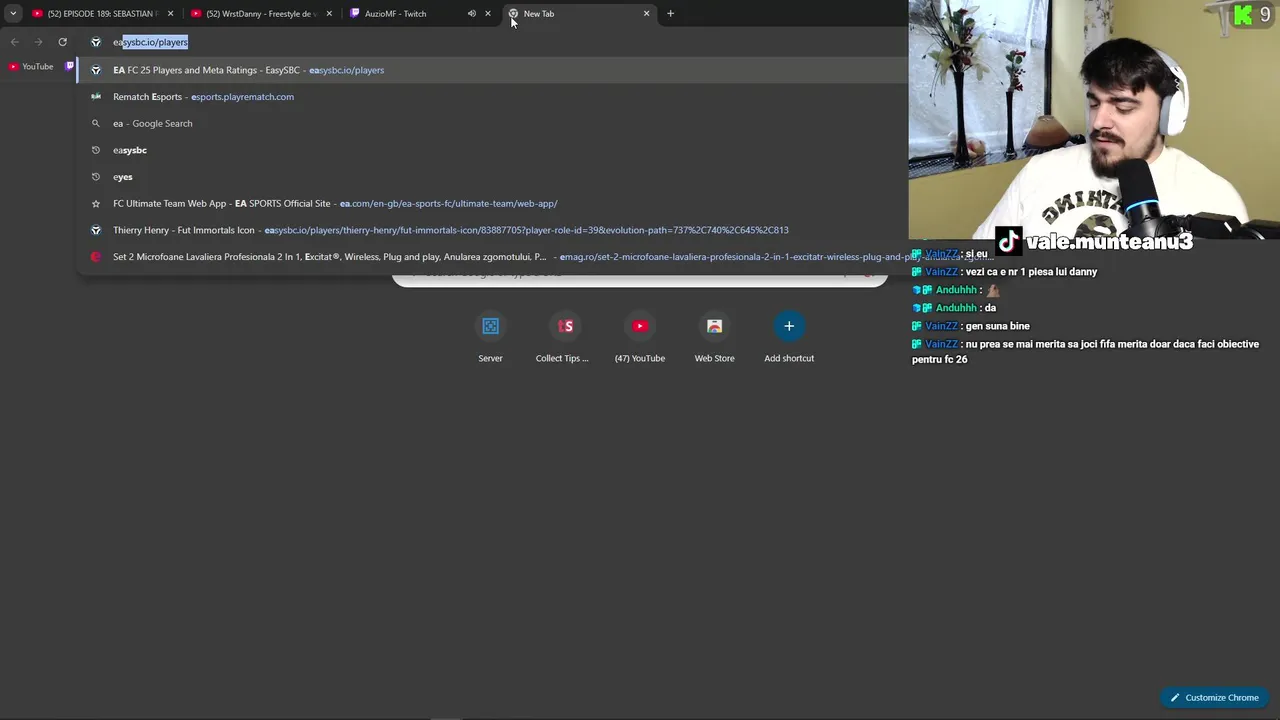Image resolution: width=1280 pixels, height=720 pixels.
Task: Click the search magnifier icon beside 'ea'
Action: [96, 123]
